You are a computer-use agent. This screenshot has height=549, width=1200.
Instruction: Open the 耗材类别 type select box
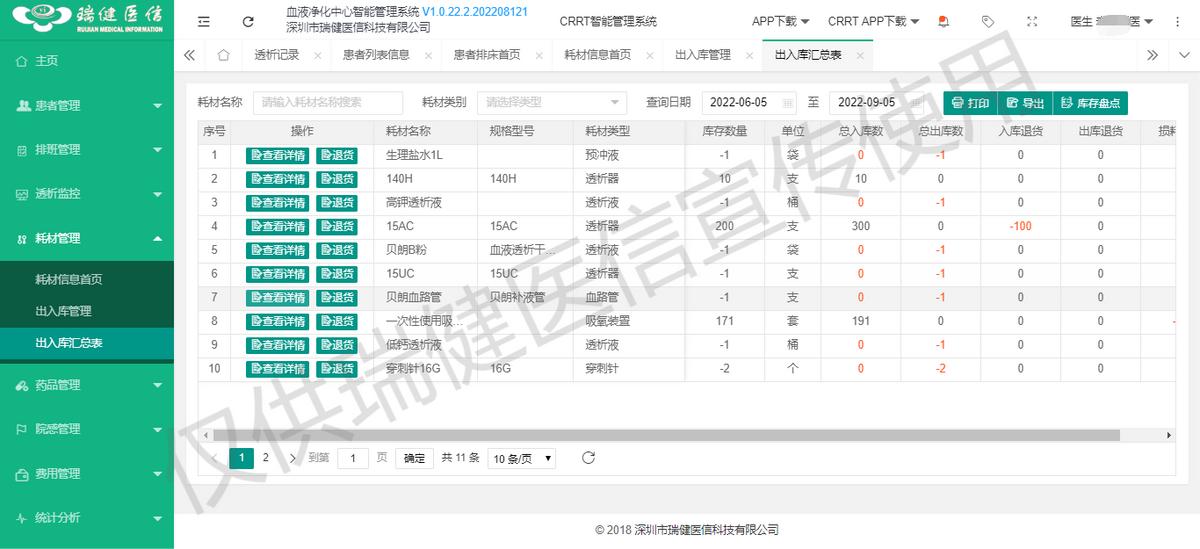click(552, 102)
